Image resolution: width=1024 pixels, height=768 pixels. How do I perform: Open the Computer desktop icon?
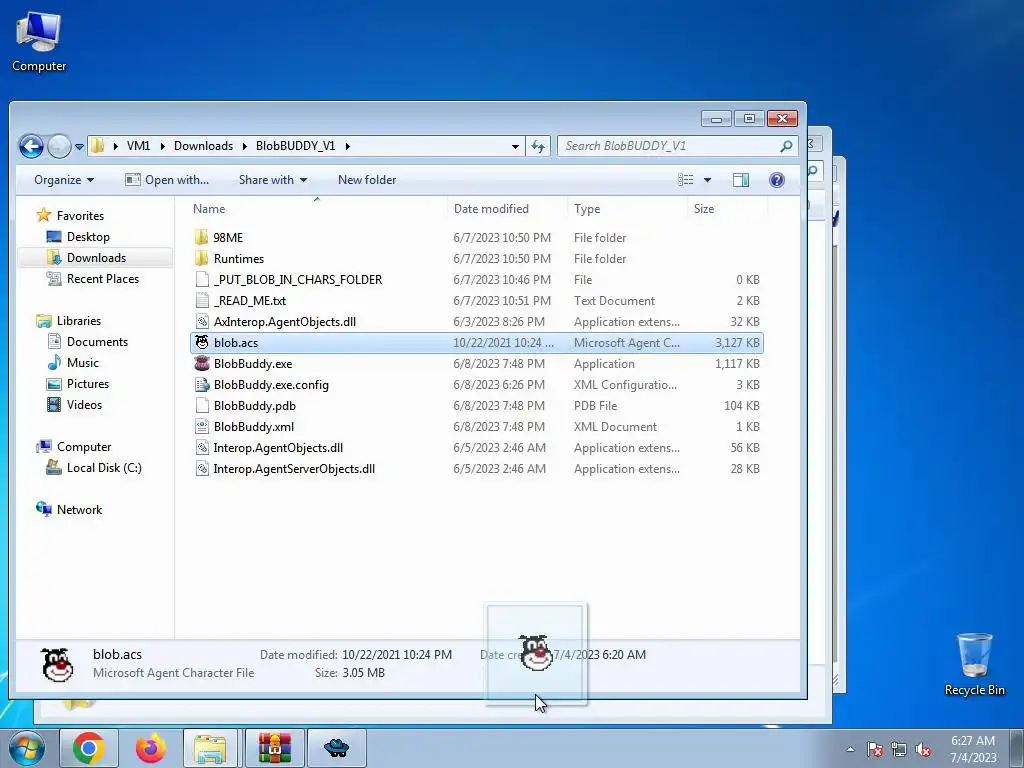(x=39, y=41)
